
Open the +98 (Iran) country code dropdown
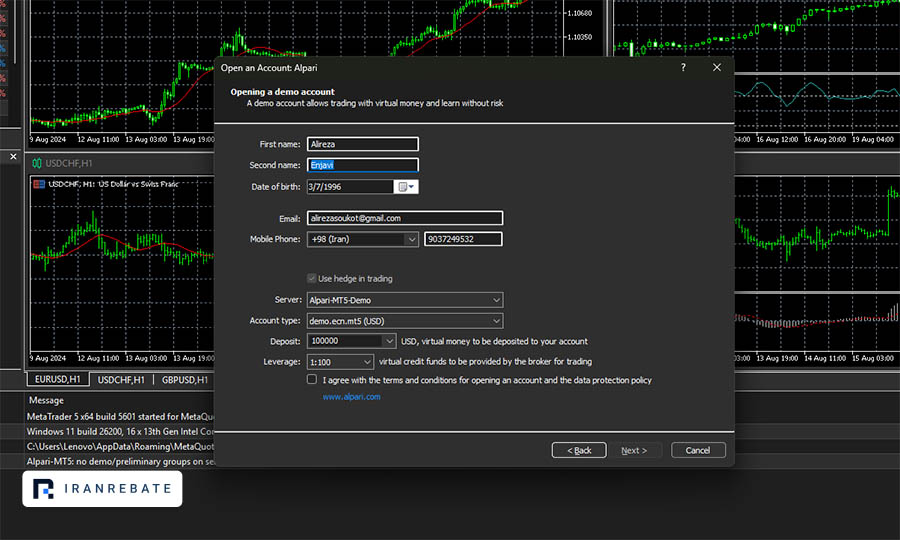[363, 239]
